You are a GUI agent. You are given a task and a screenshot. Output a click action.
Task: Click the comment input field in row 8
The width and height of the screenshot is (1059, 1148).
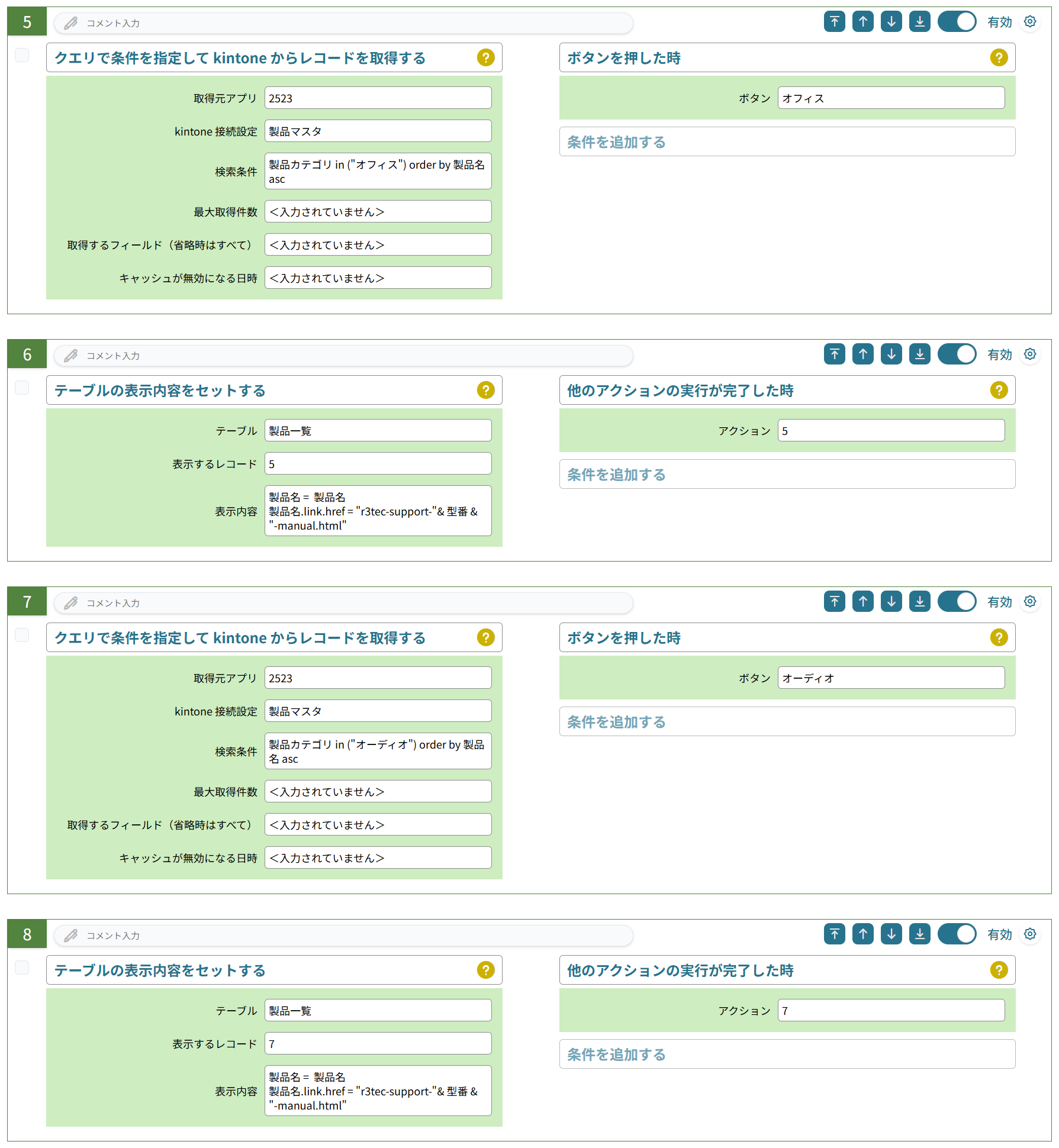click(343, 936)
